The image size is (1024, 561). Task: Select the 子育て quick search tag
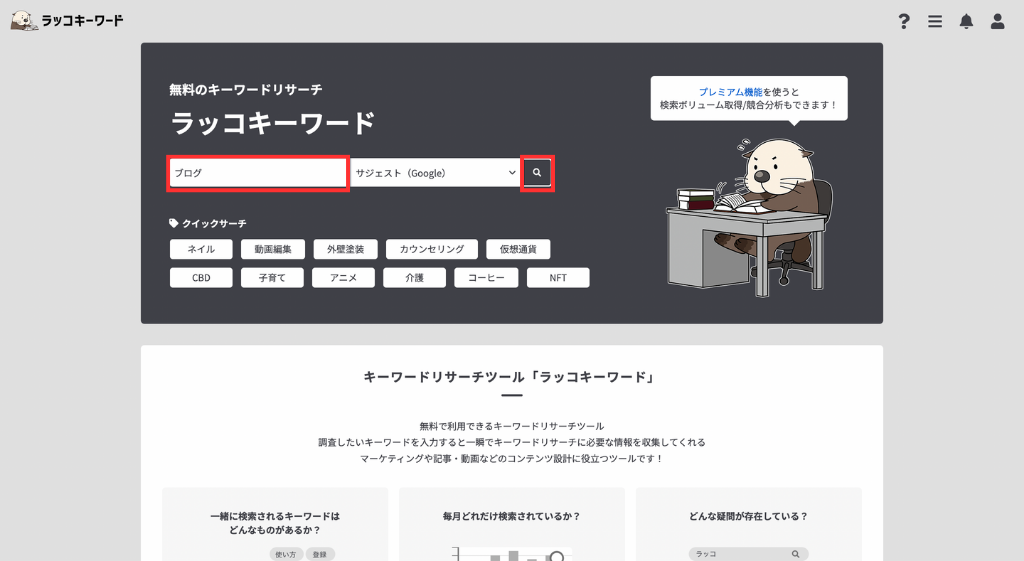point(272,278)
